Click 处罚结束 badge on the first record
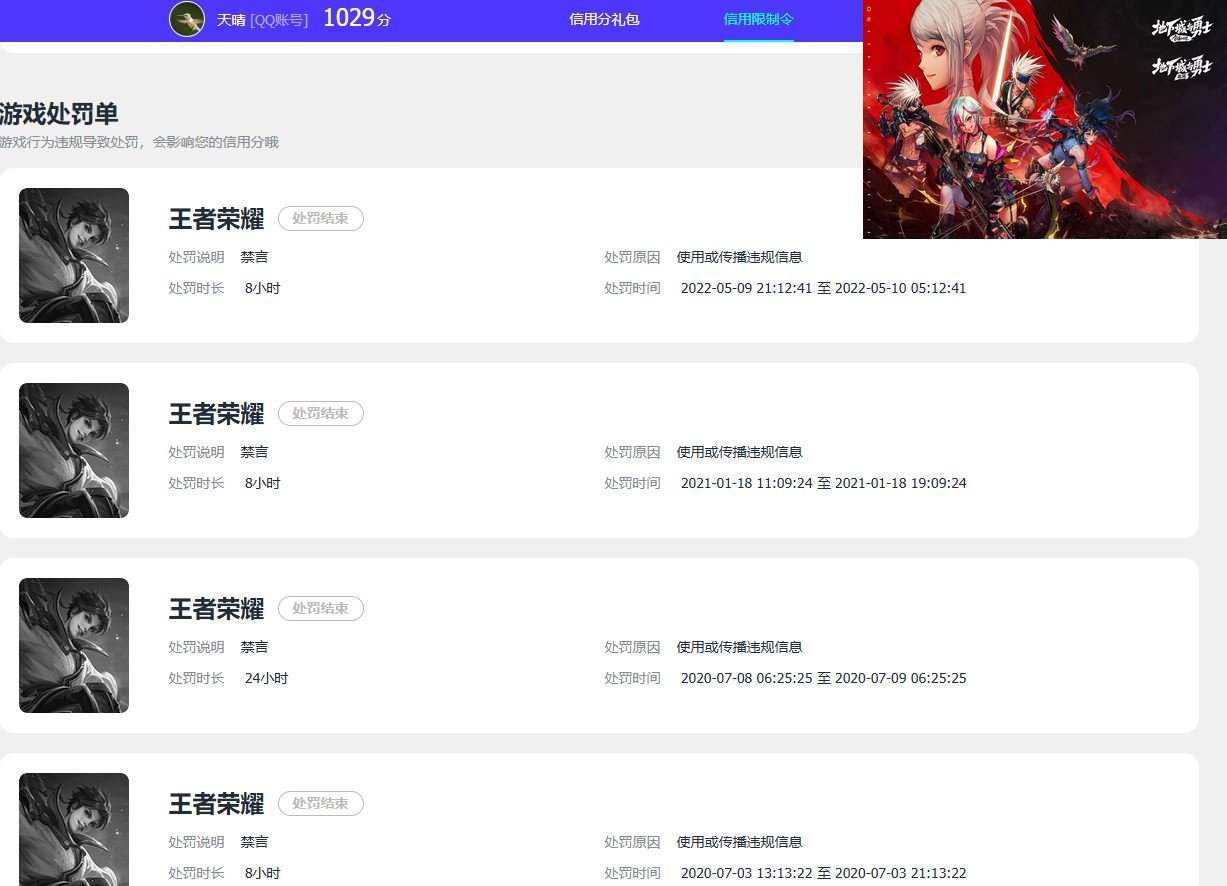The image size is (1227, 886). (320, 218)
